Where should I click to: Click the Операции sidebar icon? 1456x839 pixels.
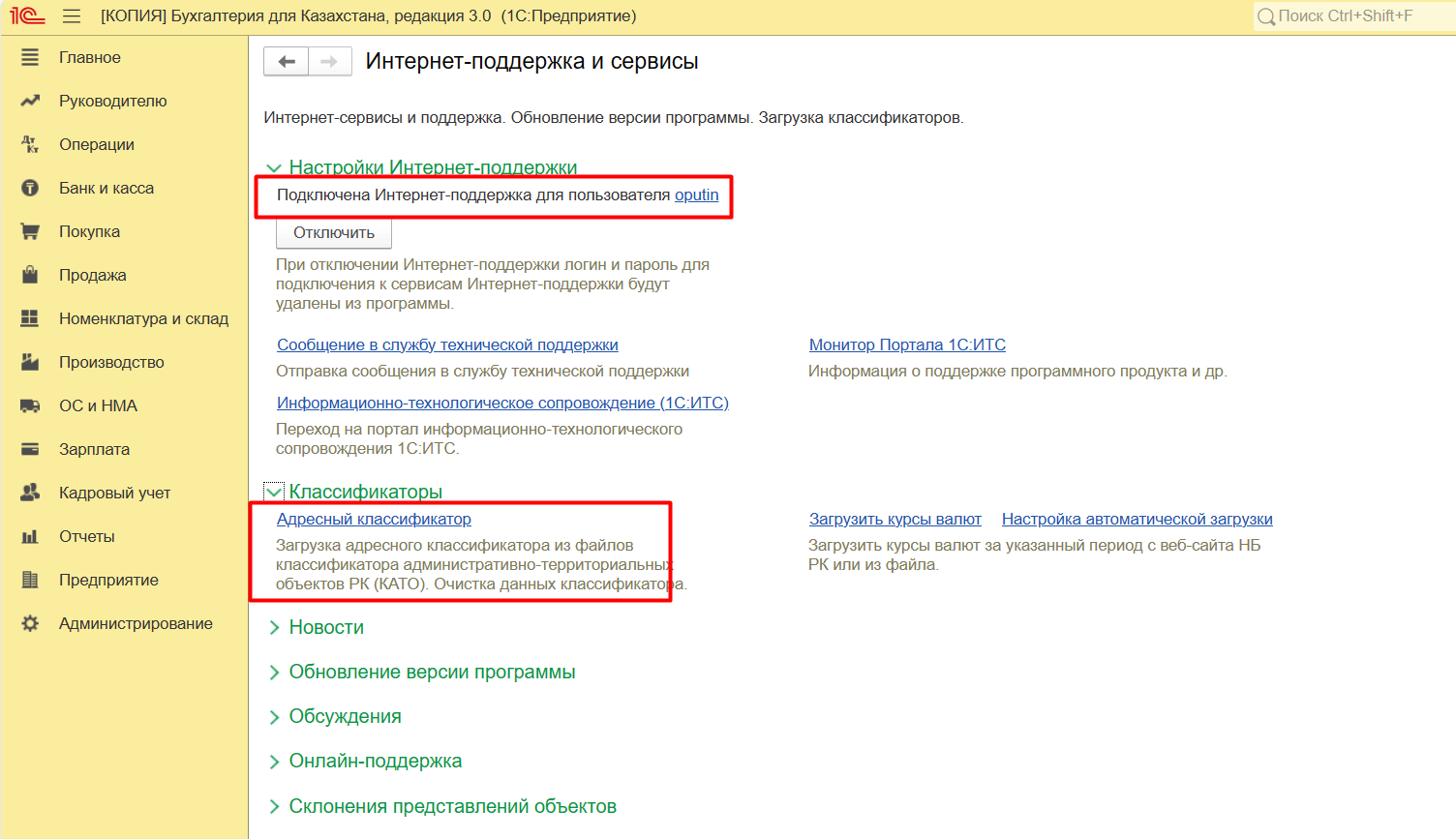click(30, 145)
